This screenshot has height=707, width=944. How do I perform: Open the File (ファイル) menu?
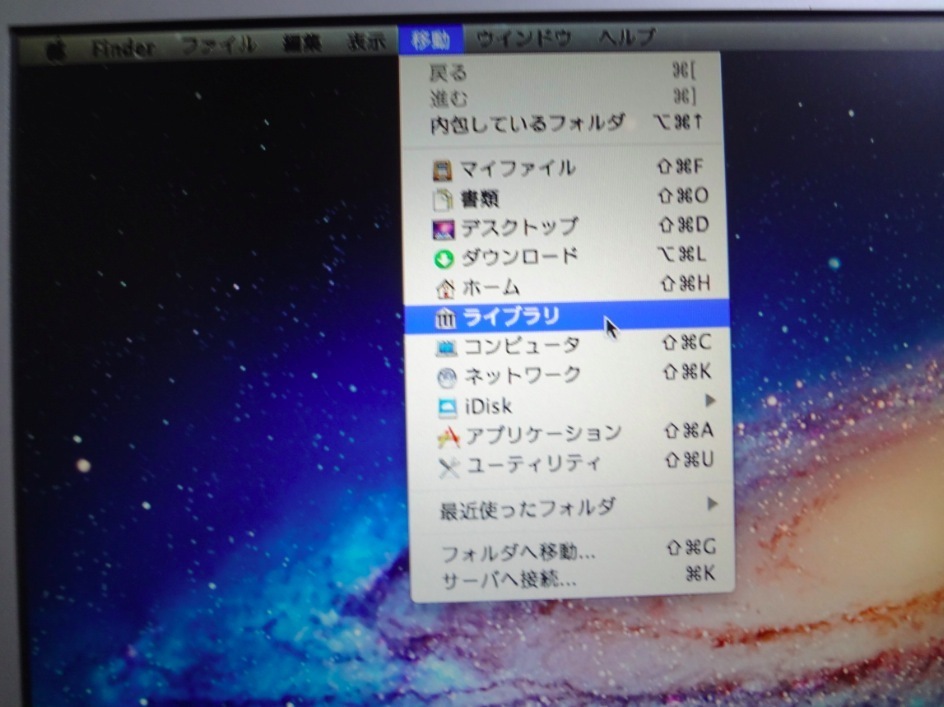coord(218,45)
